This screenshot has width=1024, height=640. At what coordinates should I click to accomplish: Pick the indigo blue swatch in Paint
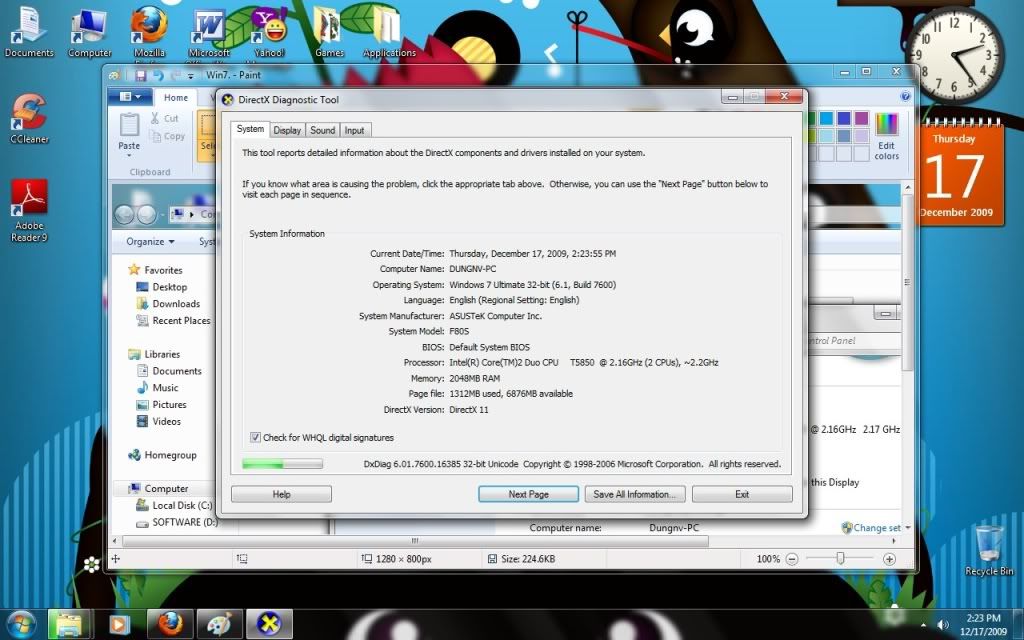coord(844,118)
